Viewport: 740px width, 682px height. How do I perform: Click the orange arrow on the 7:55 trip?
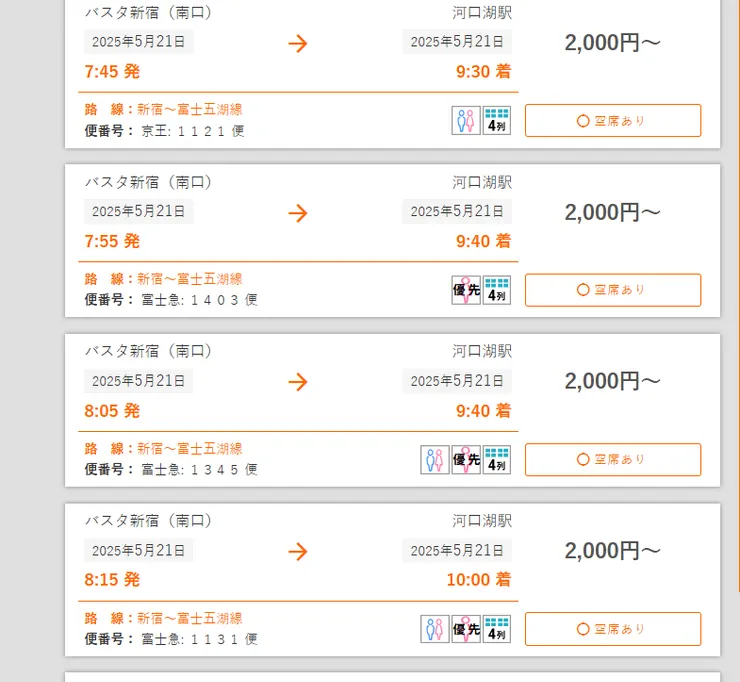tap(297, 213)
